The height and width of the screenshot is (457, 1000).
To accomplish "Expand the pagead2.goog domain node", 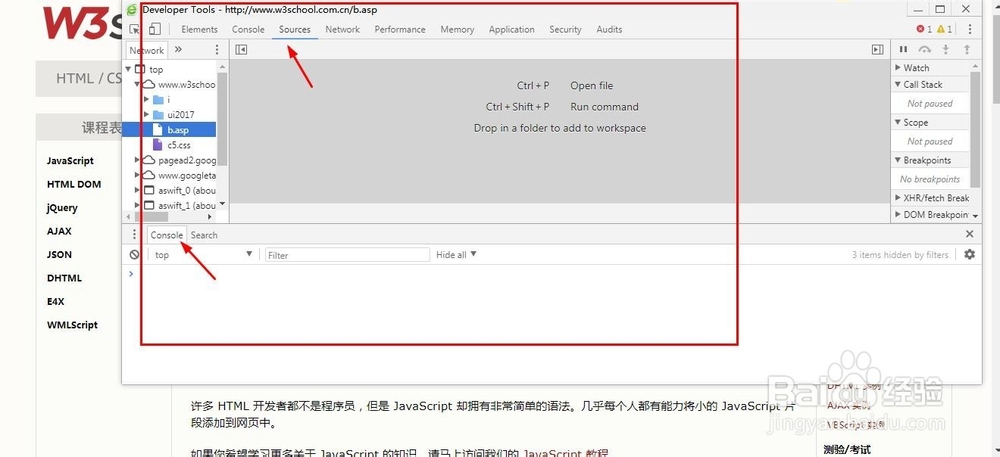I will [137, 161].
